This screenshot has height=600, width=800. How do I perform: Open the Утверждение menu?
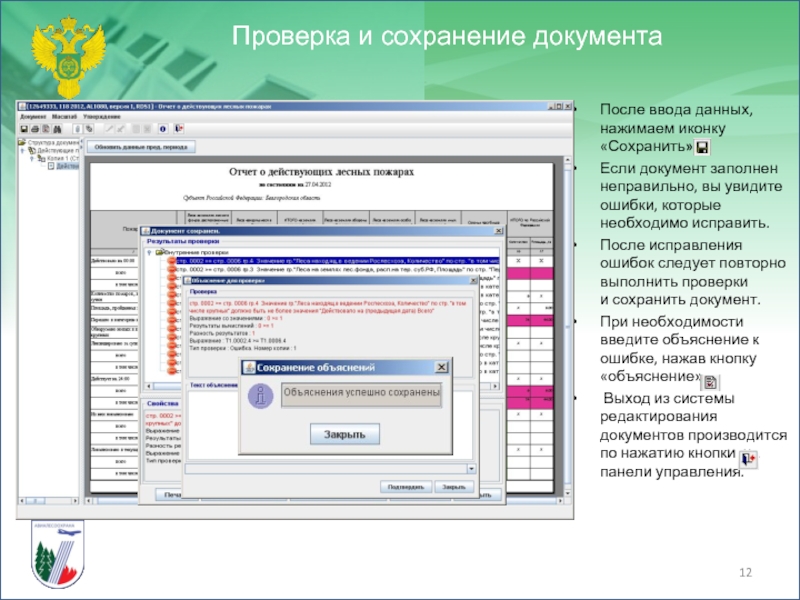click(102, 117)
